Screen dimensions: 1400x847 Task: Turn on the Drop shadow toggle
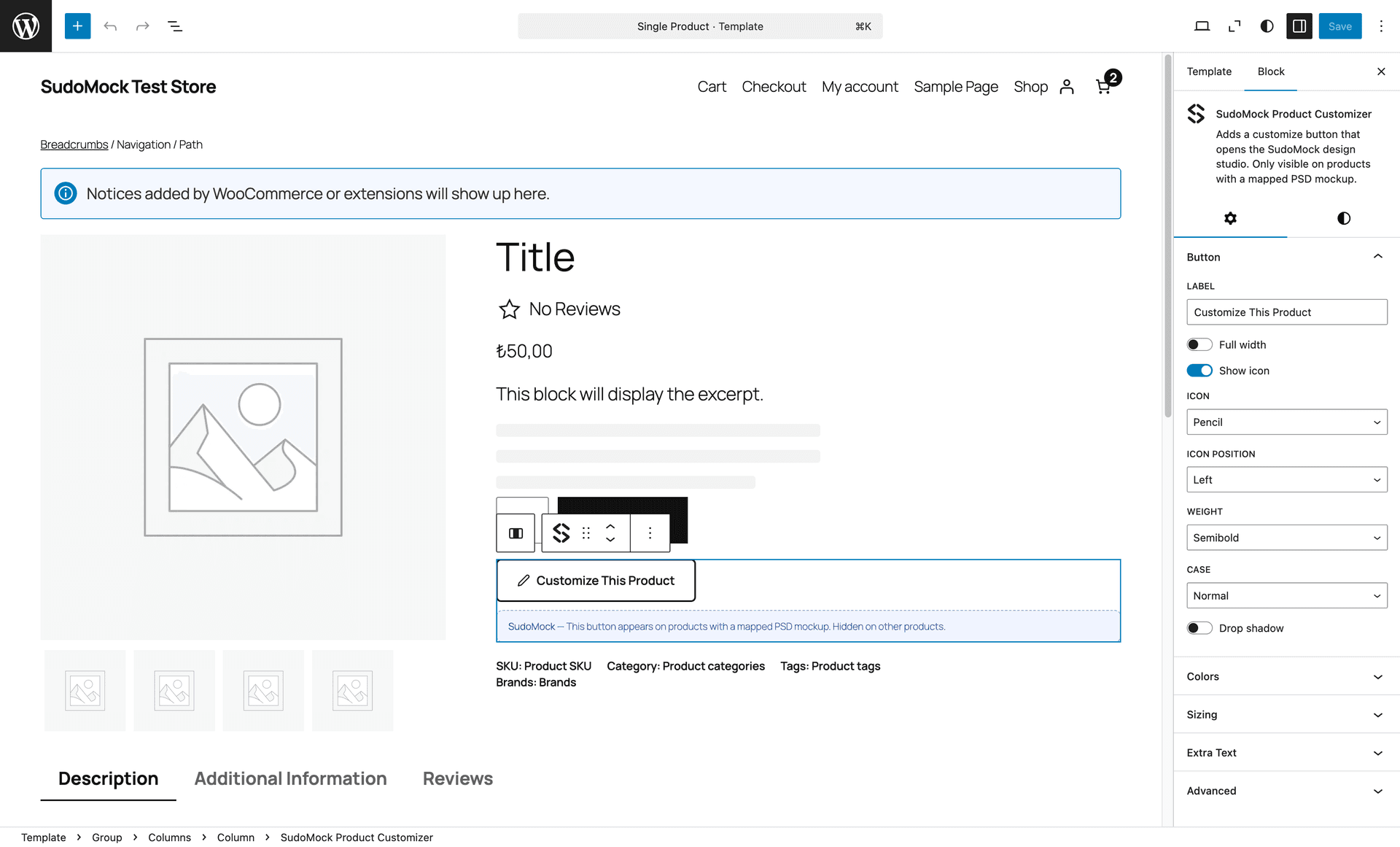tap(1199, 627)
